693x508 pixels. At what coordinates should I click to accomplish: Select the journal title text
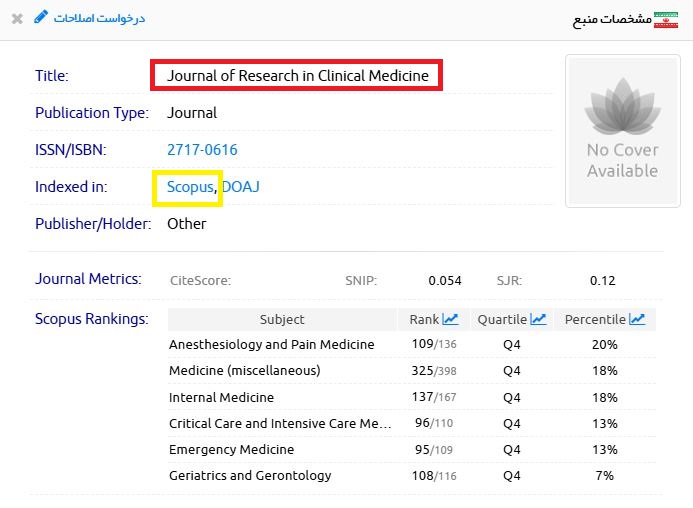click(297, 75)
